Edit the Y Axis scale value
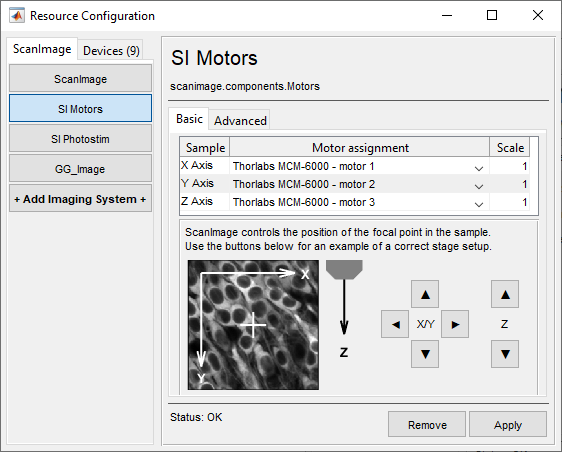This screenshot has width=562, height=452. coord(510,184)
